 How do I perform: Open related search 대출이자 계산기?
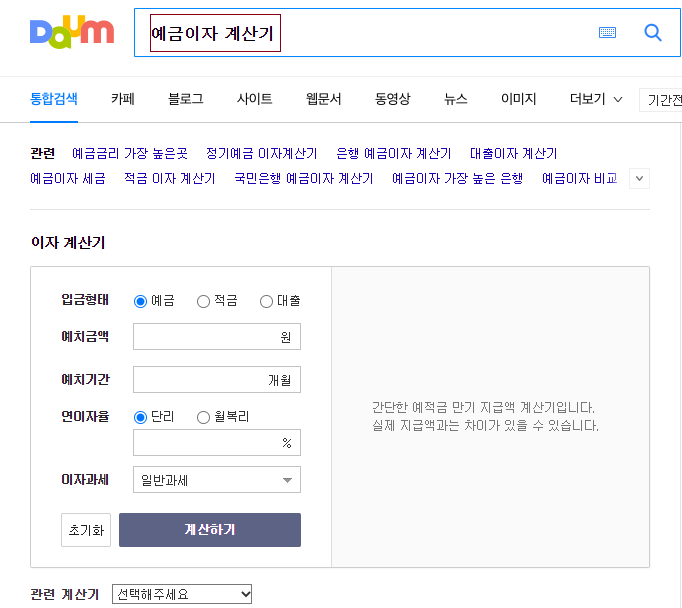513,154
